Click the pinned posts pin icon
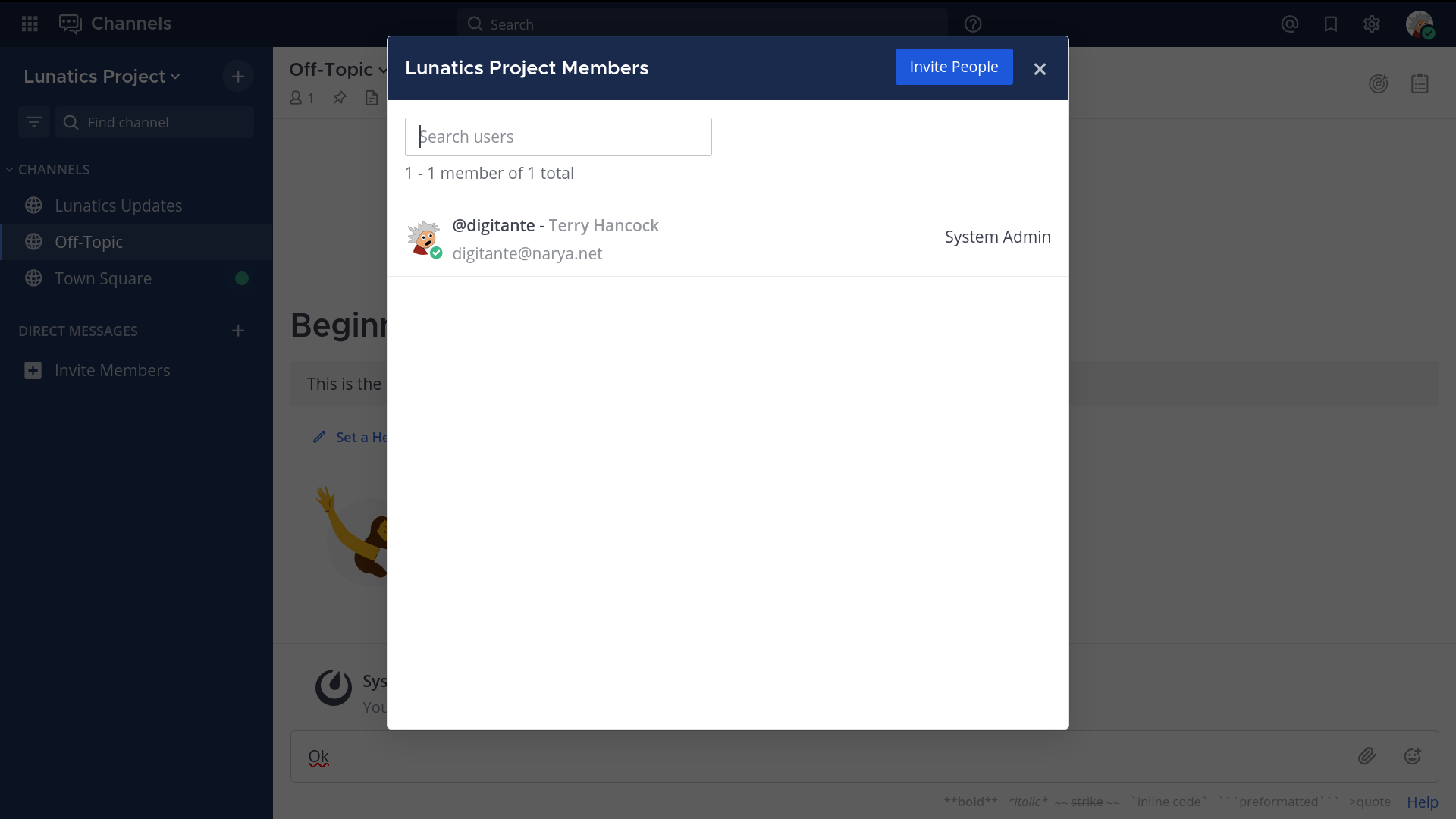Screen dimensions: 1456x819 tap(340, 98)
